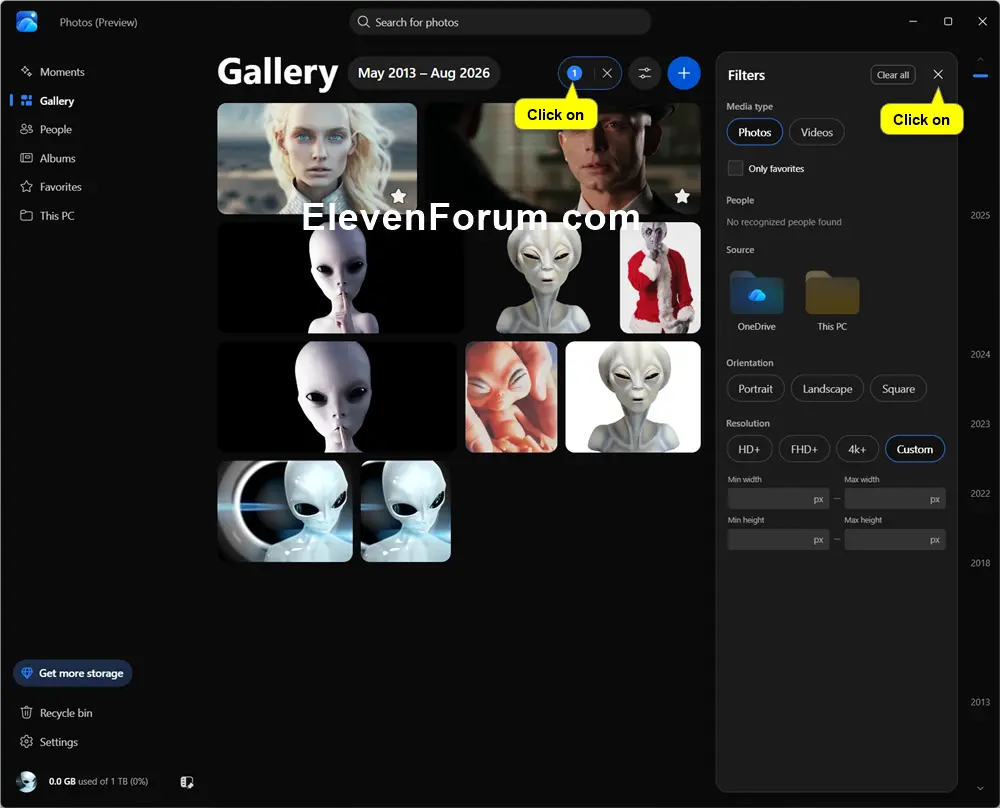Image resolution: width=1000 pixels, height=808 pixels.
Task: Toggle Landscape orientation filter
Action: click(827, 388)
